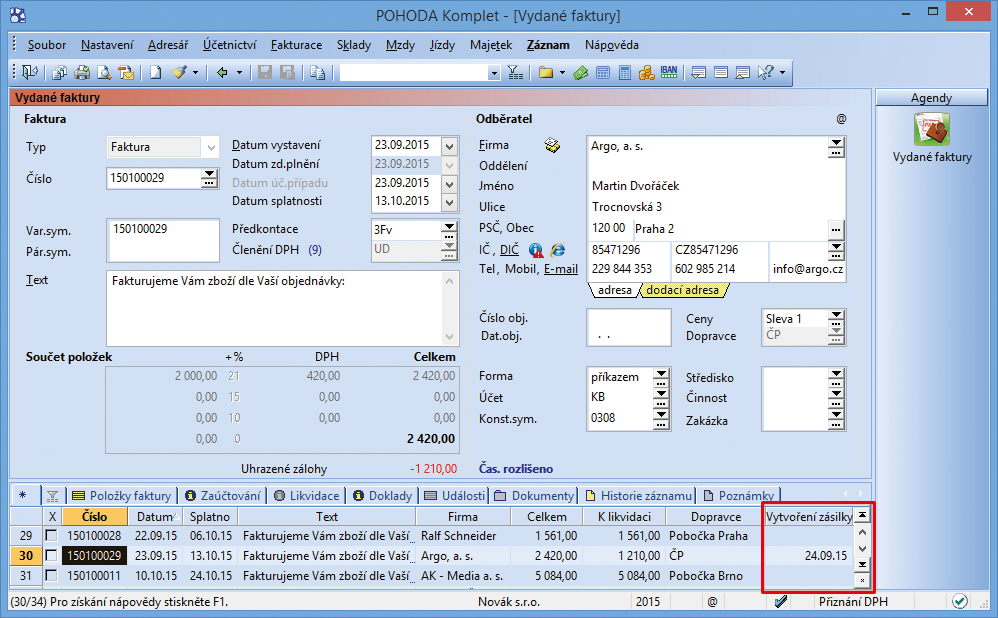The width and height of the screenshot is (998, 618).
Task: Open the Nápověda menu
Action: coord(612,45)
